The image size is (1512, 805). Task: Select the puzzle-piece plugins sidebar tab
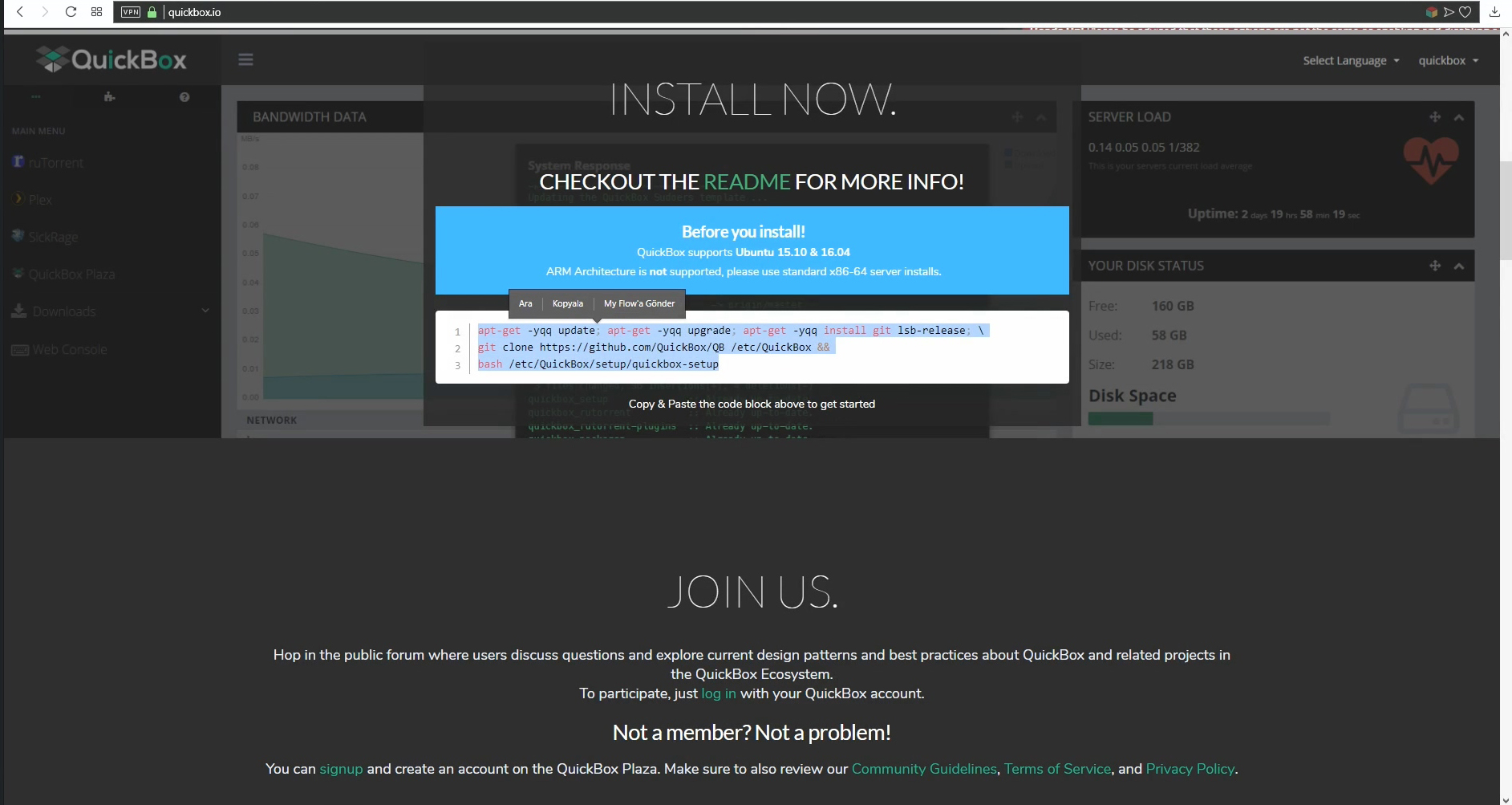(110, 96)
